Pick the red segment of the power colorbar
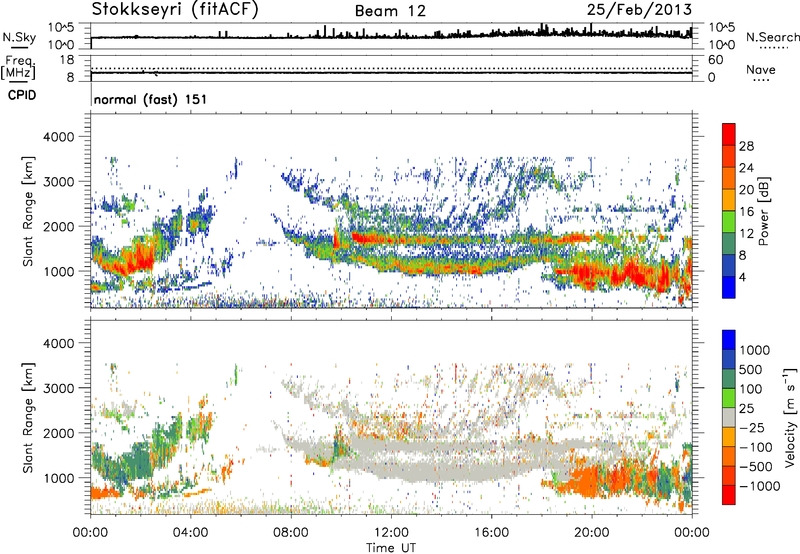800x554 pixels. click(x=729, y=135)
